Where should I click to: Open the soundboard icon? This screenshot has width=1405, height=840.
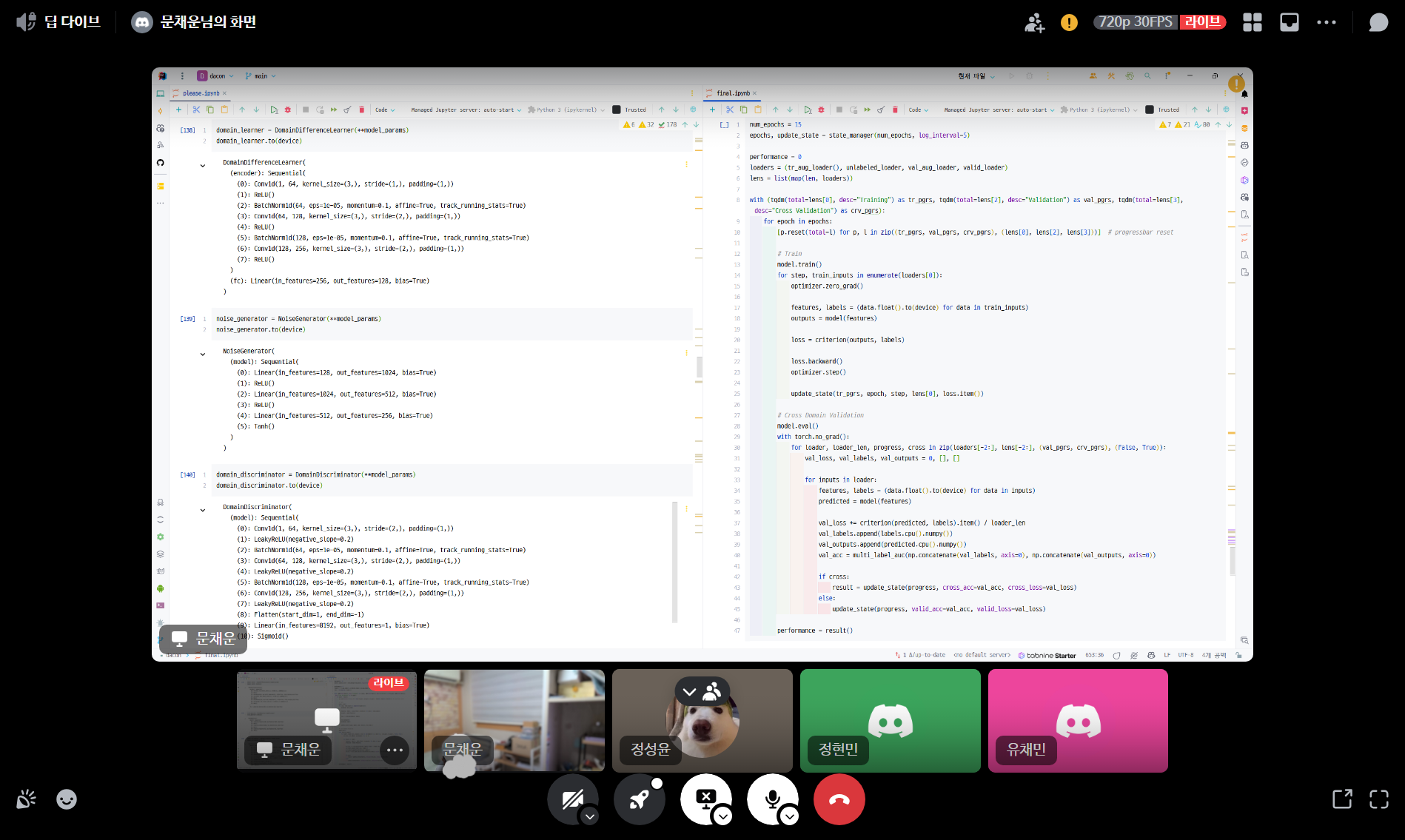click(x=26, y=799)
